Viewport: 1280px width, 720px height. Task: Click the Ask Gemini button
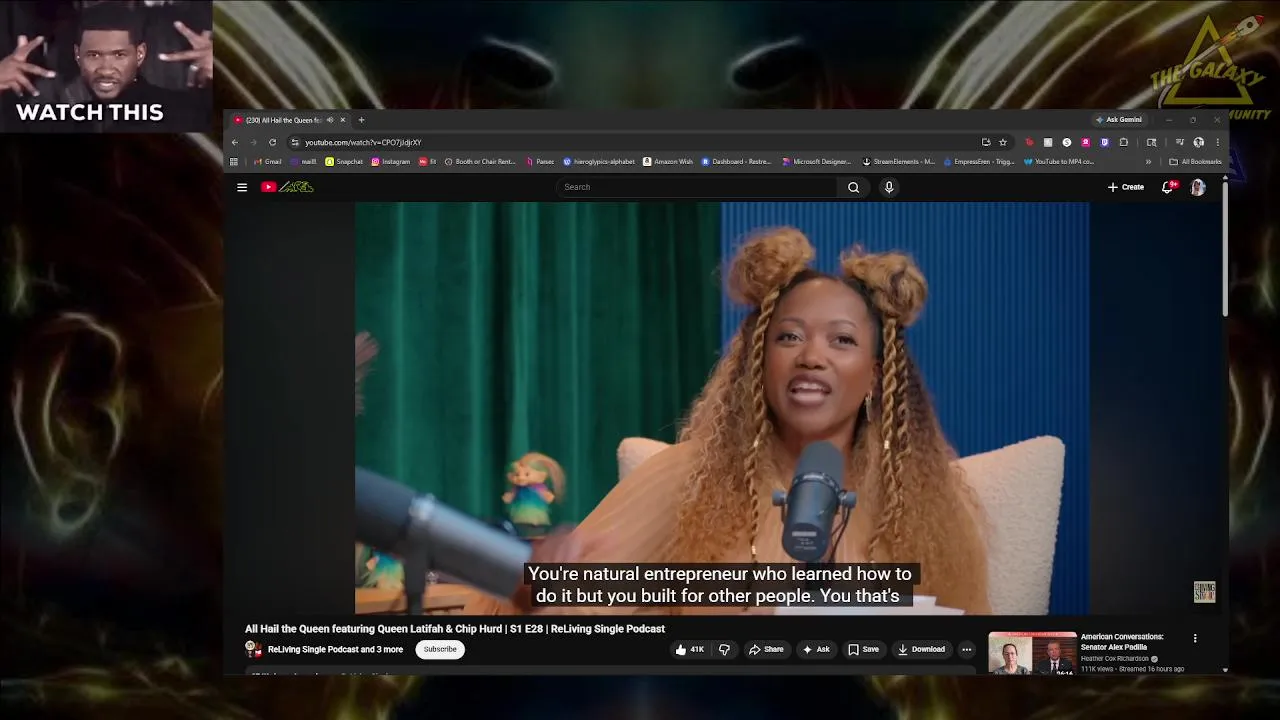1119,120
